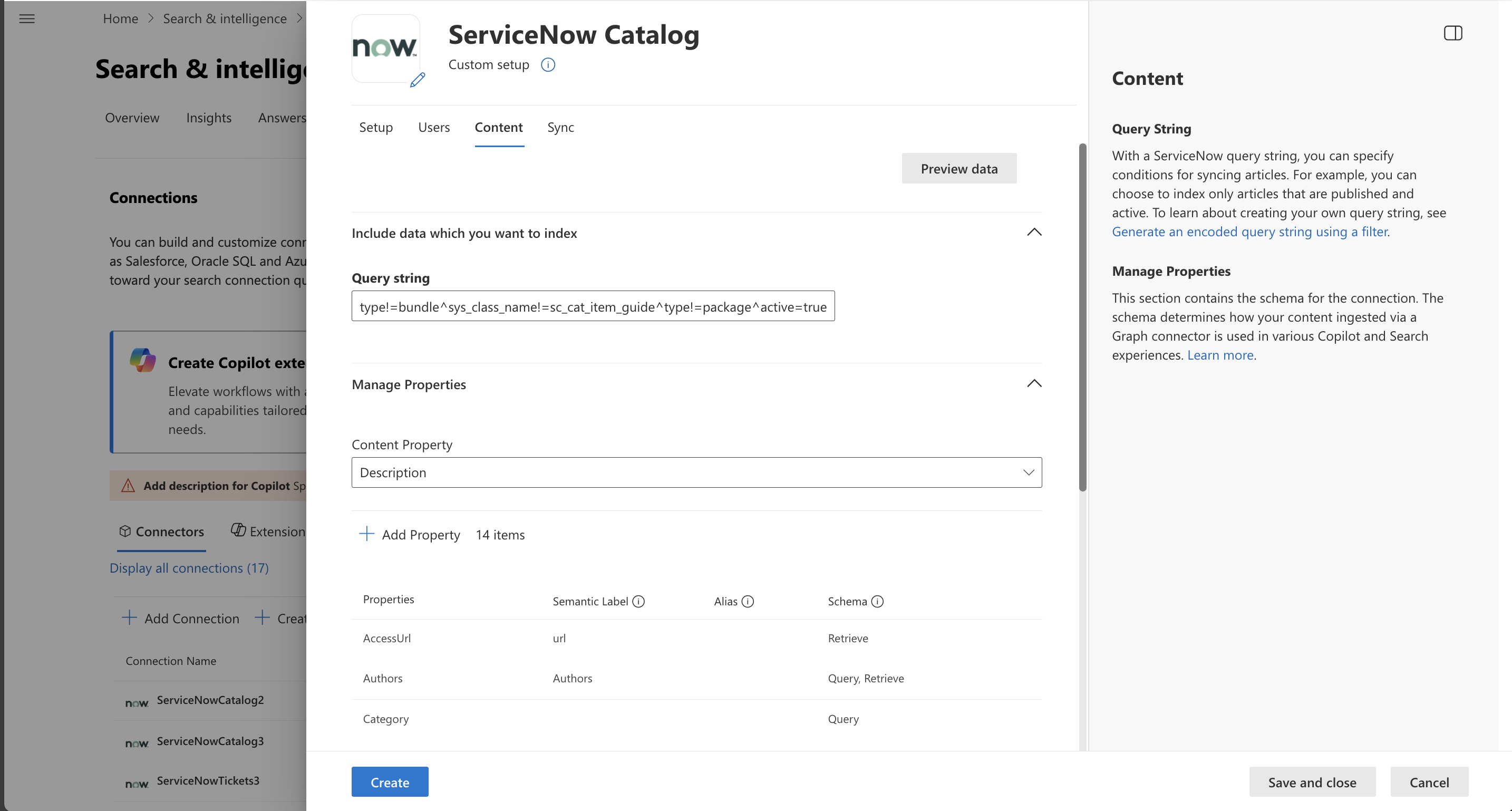Collapse the Include data which you want to index section
Viewport: 1512px width, 811px height.
(1034, 233)
